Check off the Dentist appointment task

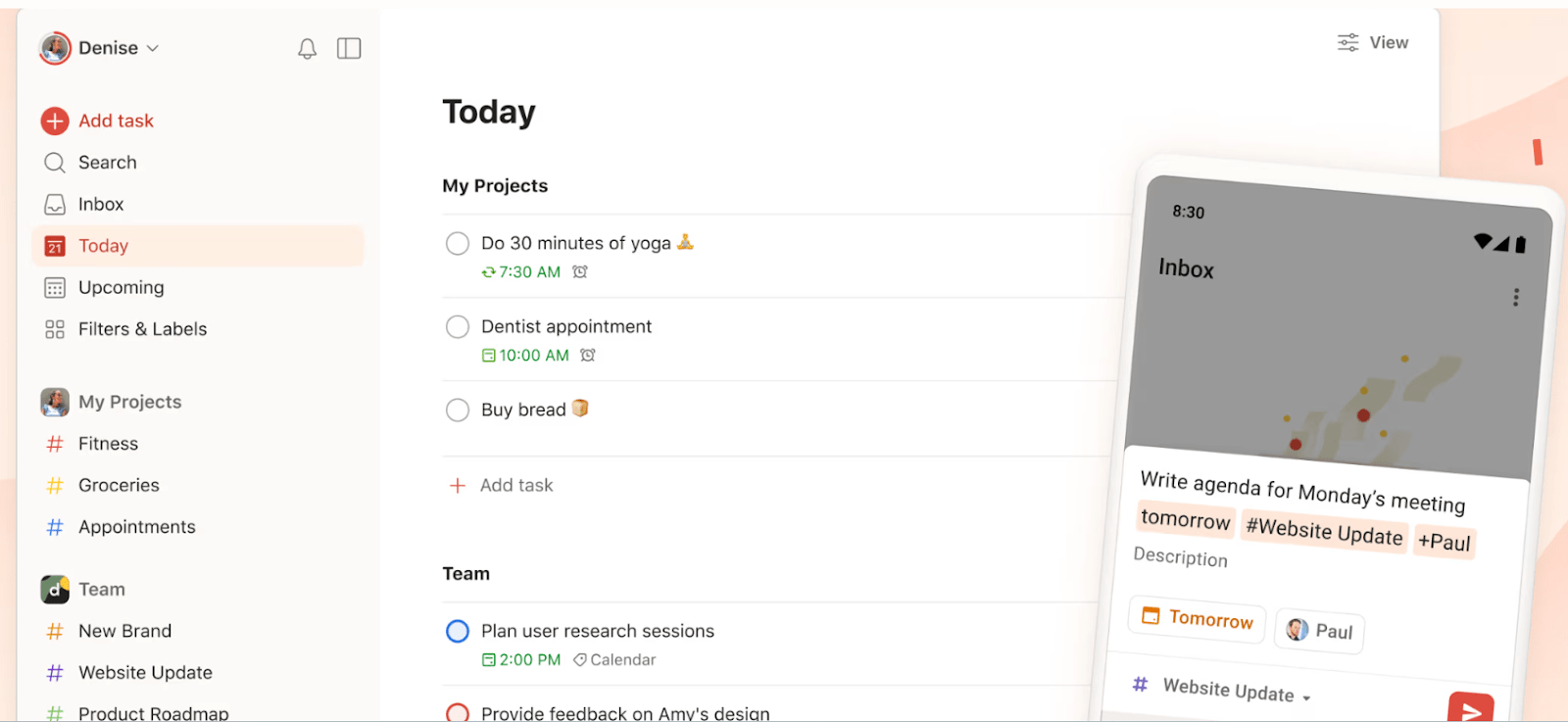pyautogui.click(x=457, y=326)
